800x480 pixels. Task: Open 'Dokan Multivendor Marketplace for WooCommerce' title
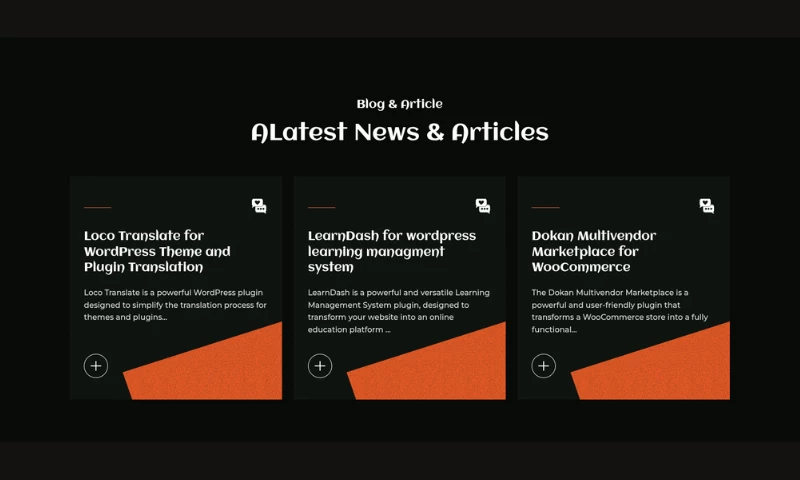tap(594, 251)
